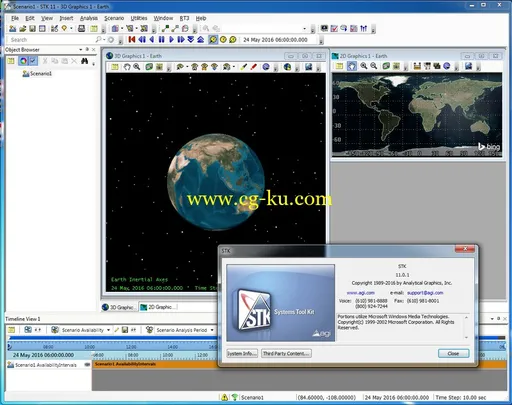Image resolution: width=512 pixels, height=405 pixels.
Task: Click the support@agi.com email link
Action: tap(425, 293)
